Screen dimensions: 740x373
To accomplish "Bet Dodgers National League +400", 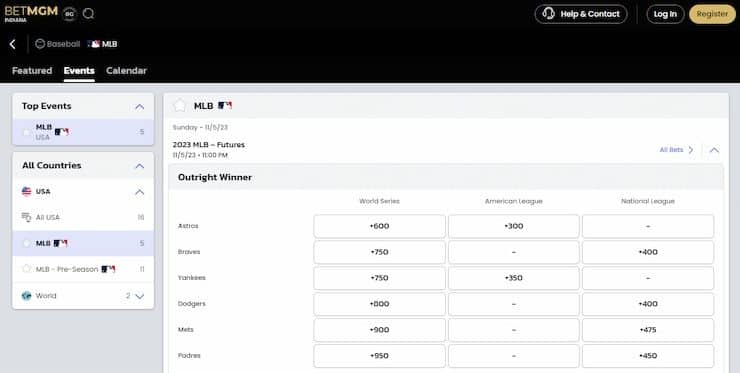I will tap(648, 304).
